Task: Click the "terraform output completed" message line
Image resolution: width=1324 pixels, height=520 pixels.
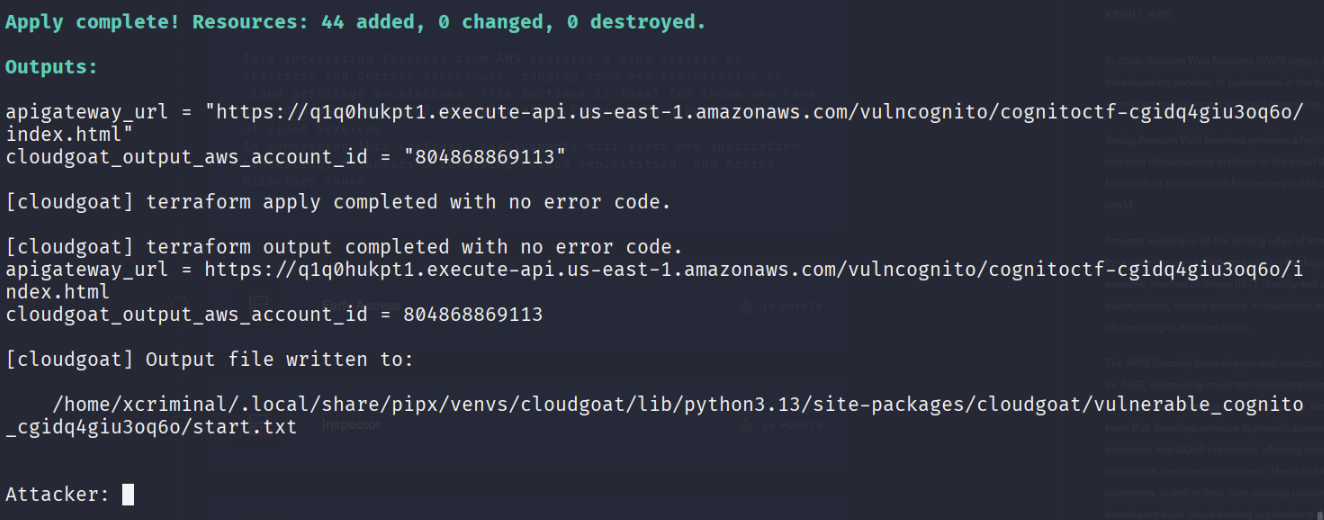Action: (343, 247)
